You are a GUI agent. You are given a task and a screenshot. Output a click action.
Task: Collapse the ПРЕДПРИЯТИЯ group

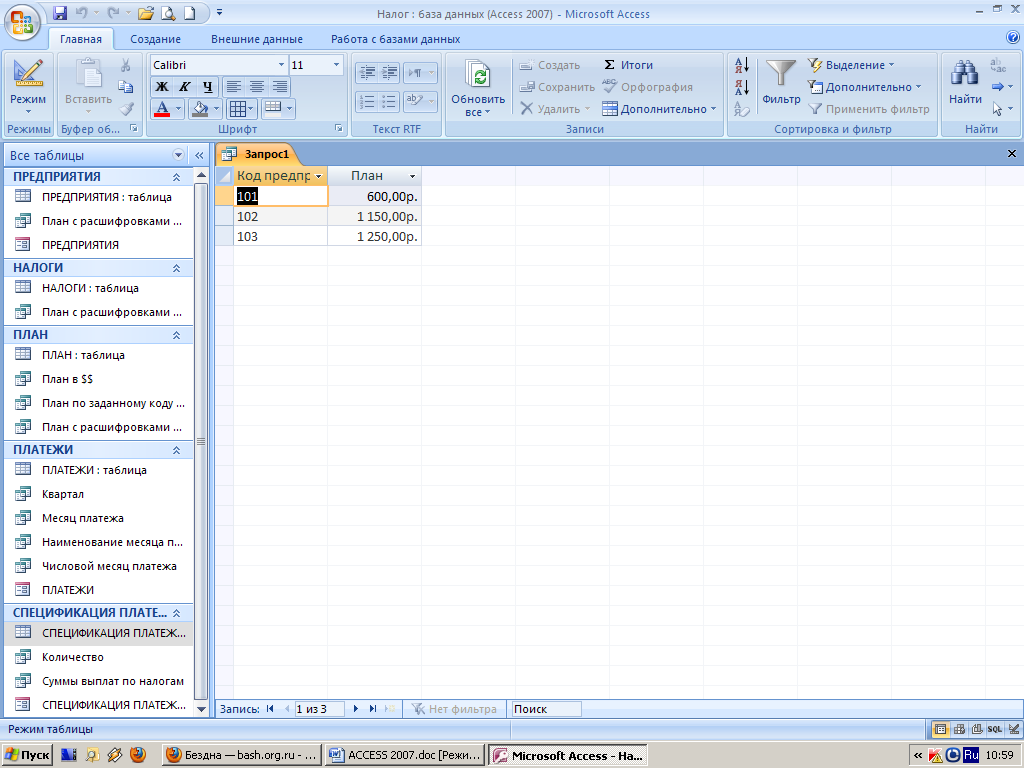coord(176,177)
